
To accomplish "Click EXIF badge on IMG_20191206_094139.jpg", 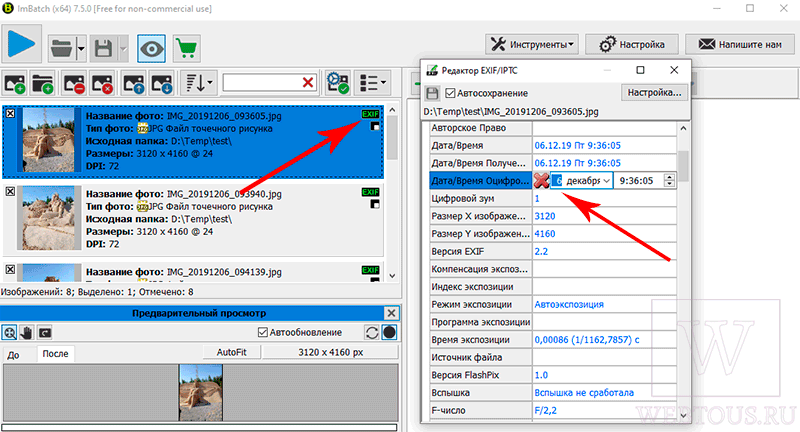I will (x=370, y=270).
